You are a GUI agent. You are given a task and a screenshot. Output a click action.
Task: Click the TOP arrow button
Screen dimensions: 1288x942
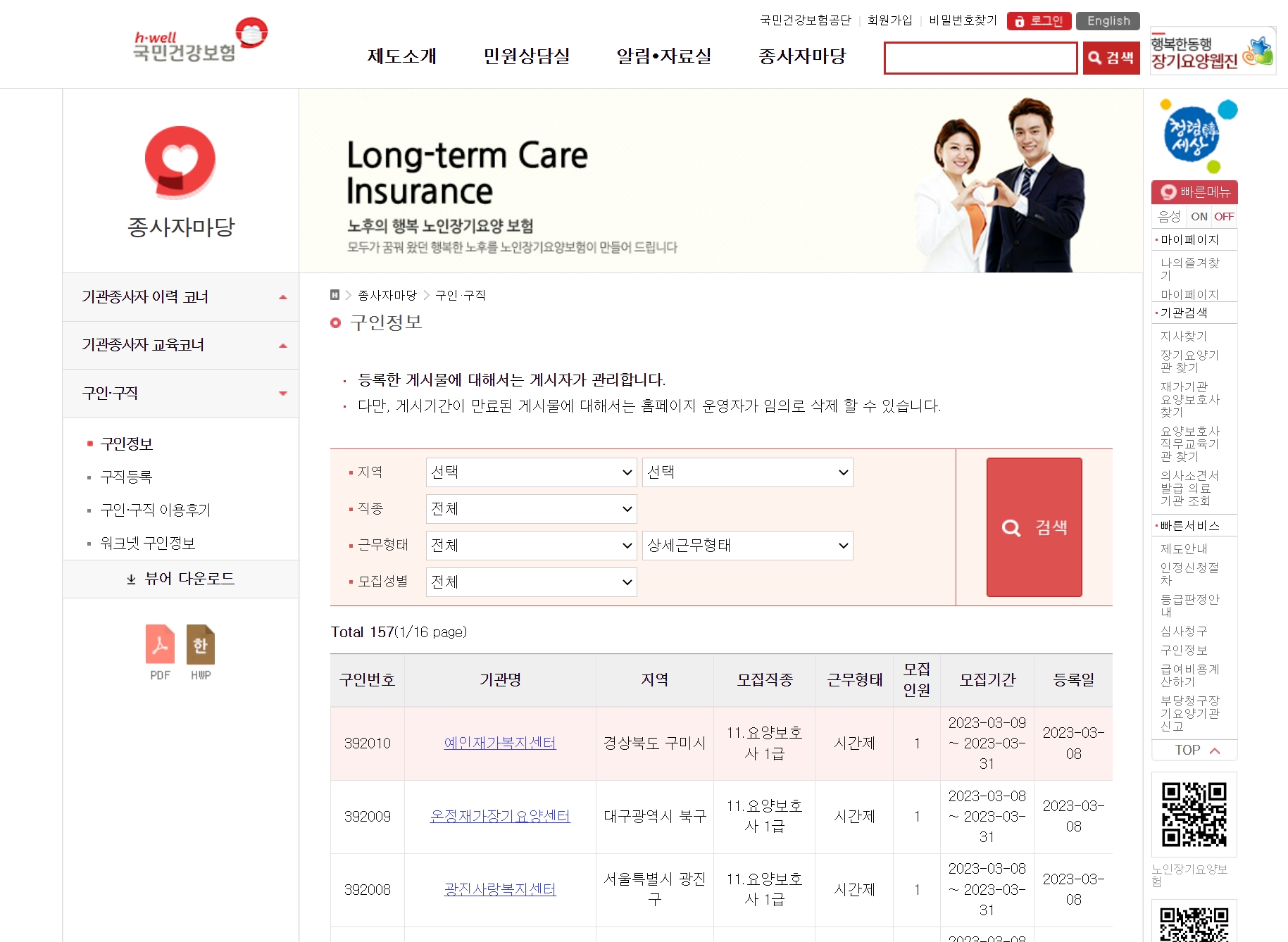1194,751
